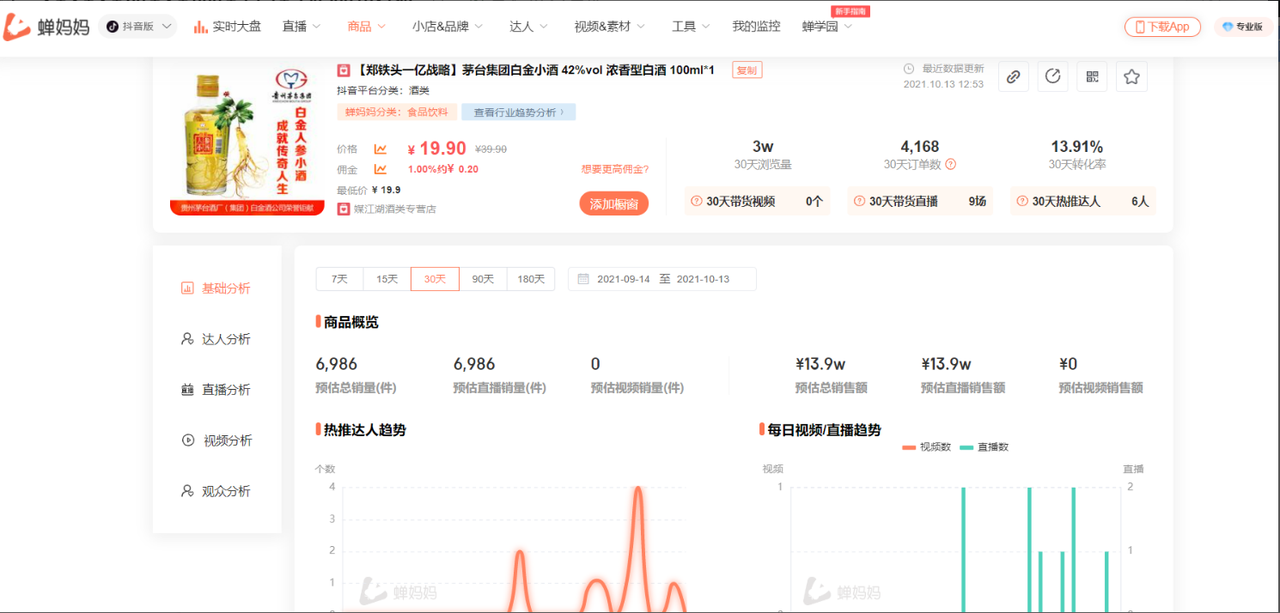Select 视频分析 in the sidebar
The height and width of the screenshot is (613, 1280).
[x=216, y=440]
